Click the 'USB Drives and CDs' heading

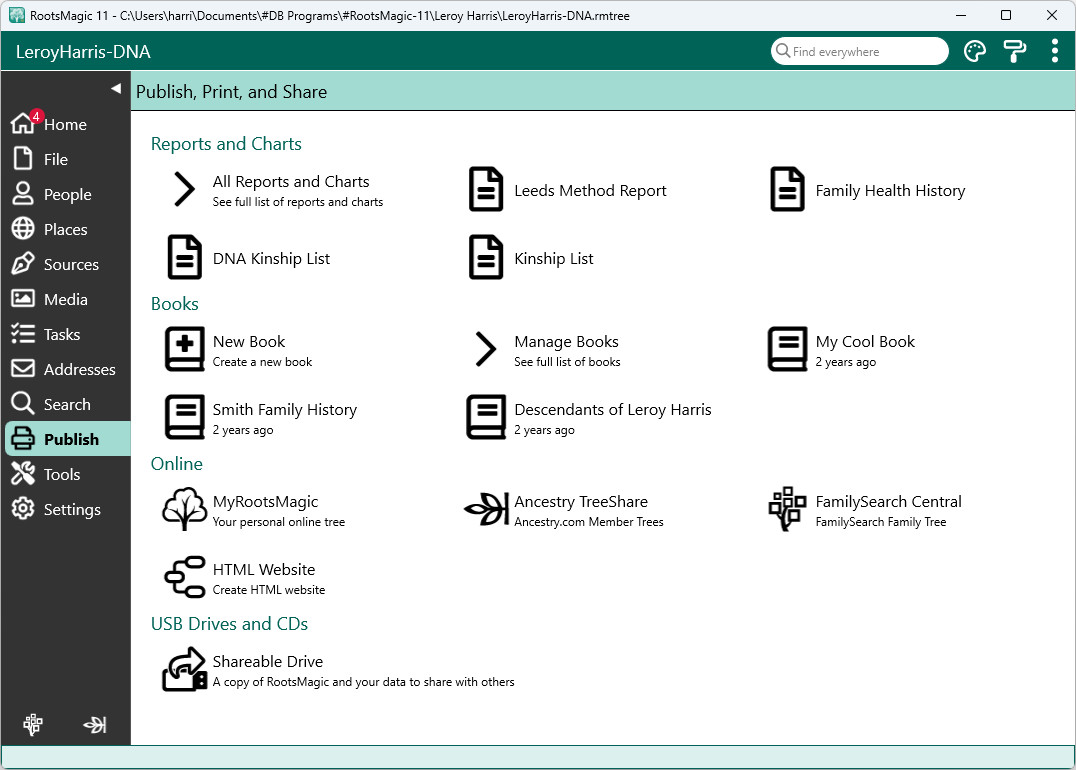tap(229, 623)
